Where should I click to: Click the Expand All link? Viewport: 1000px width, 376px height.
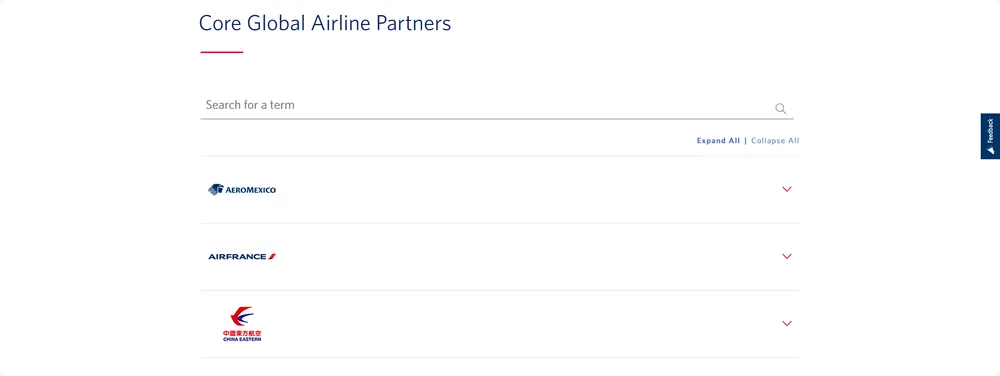[x=718, y=141]
